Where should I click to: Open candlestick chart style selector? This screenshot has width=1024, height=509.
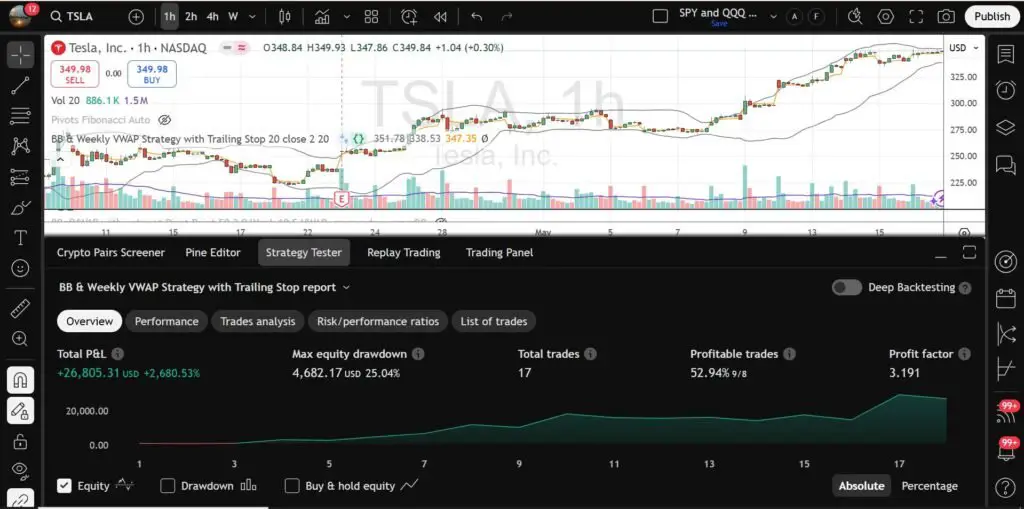(x=284, y=17)
